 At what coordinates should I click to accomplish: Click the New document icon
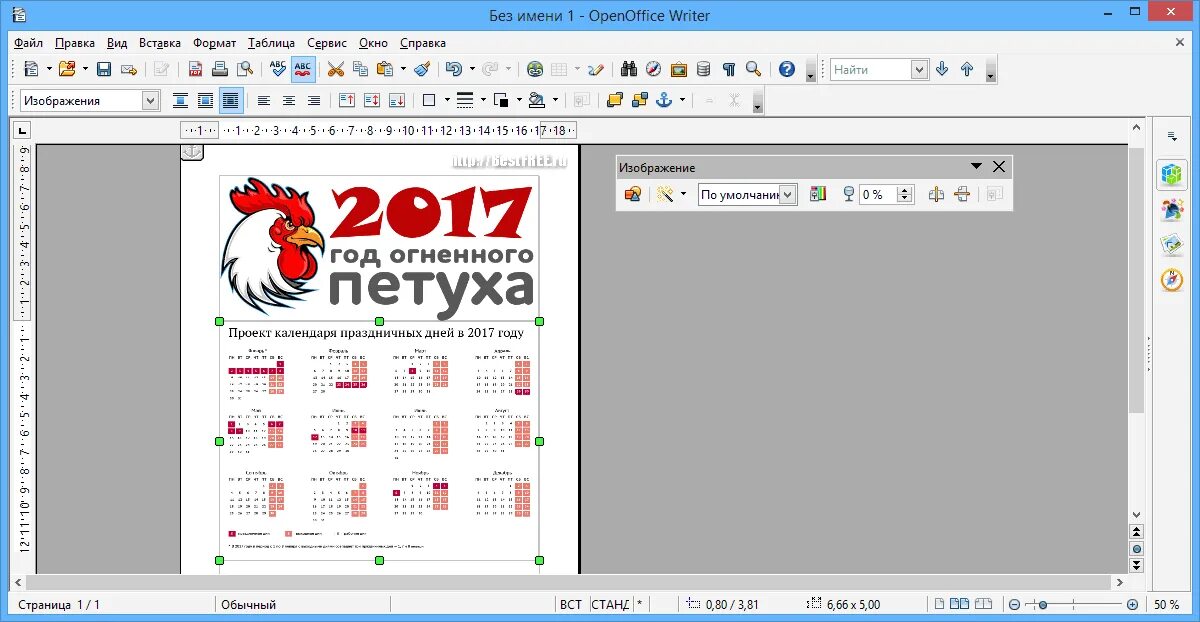(31, 69)
